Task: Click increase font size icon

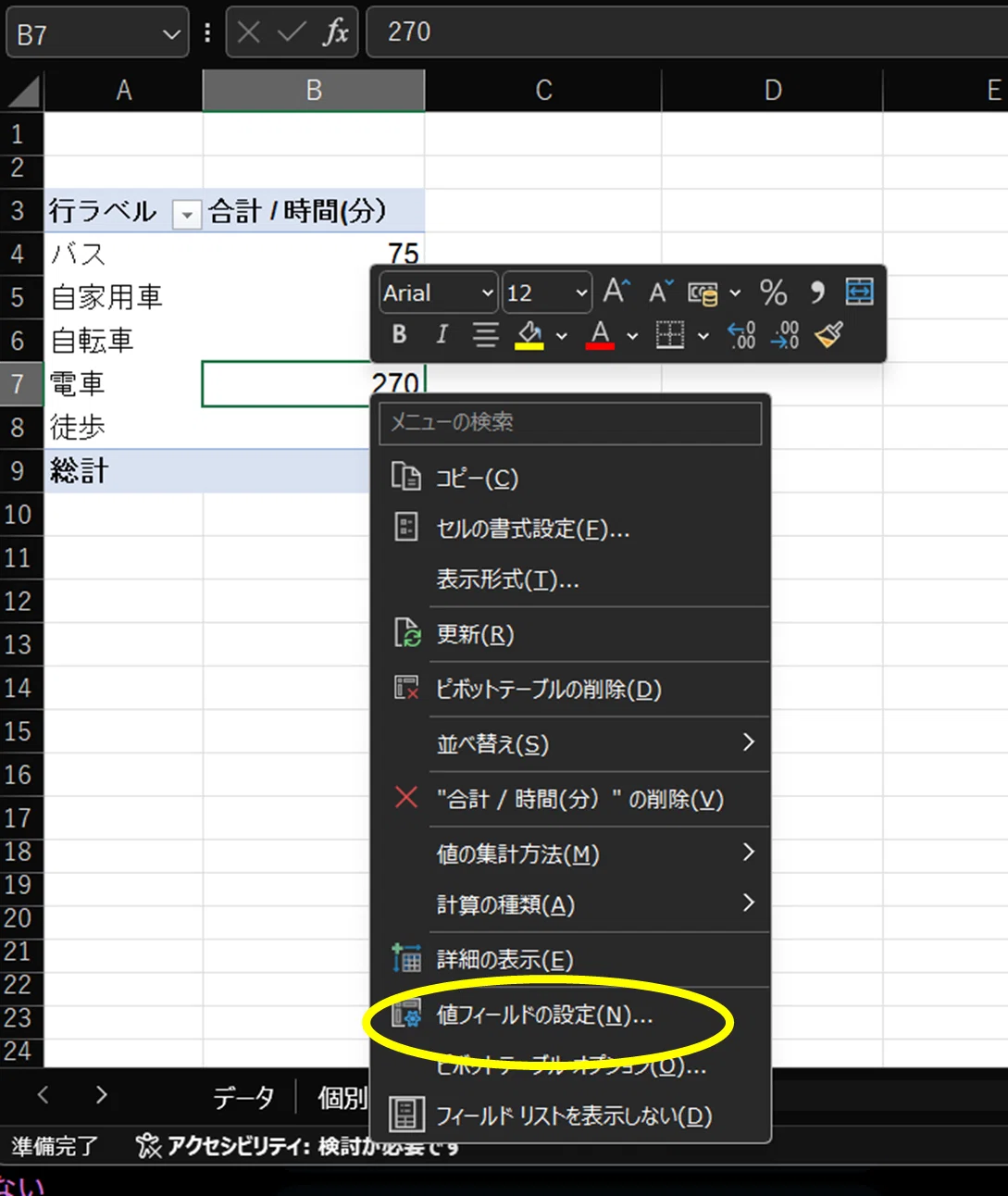Action: point(616,292)
